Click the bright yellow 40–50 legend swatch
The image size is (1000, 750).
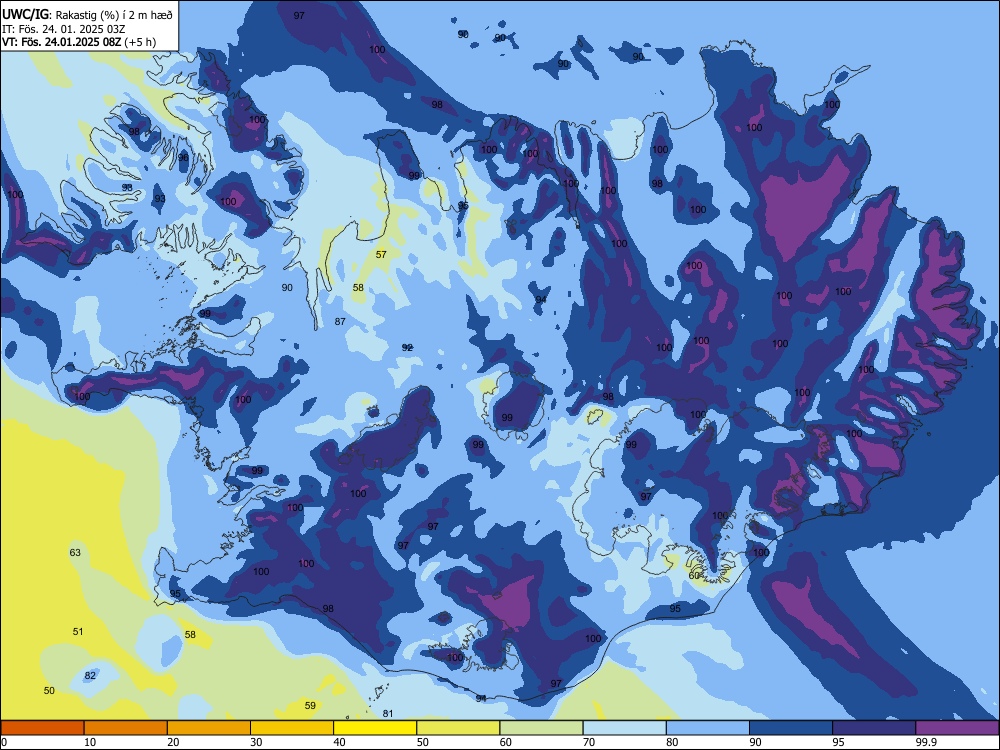[375, 728]
